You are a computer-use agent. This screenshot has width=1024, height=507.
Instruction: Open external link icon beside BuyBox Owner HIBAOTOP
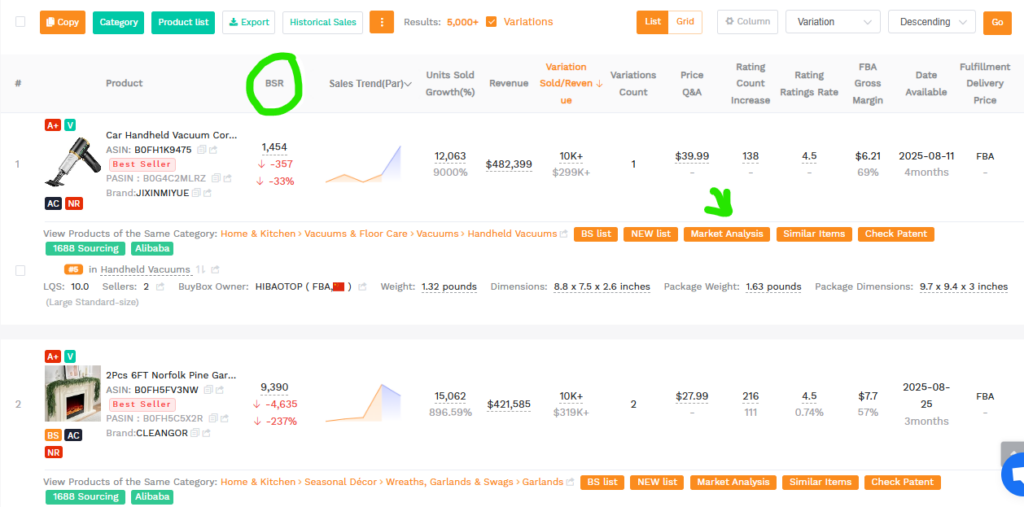click(361, 287)
